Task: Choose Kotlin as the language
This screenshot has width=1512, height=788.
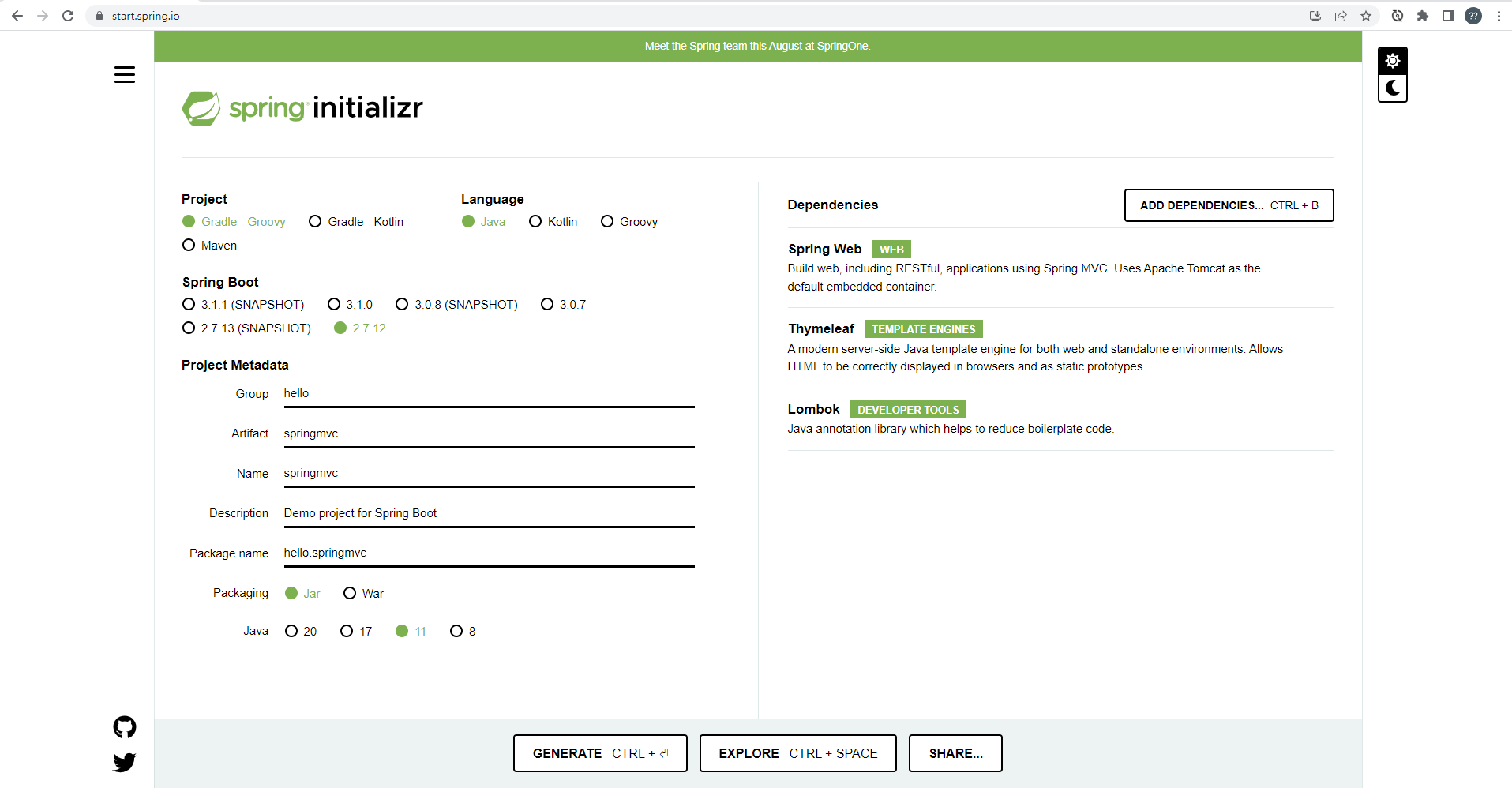Action: (553, 222)
